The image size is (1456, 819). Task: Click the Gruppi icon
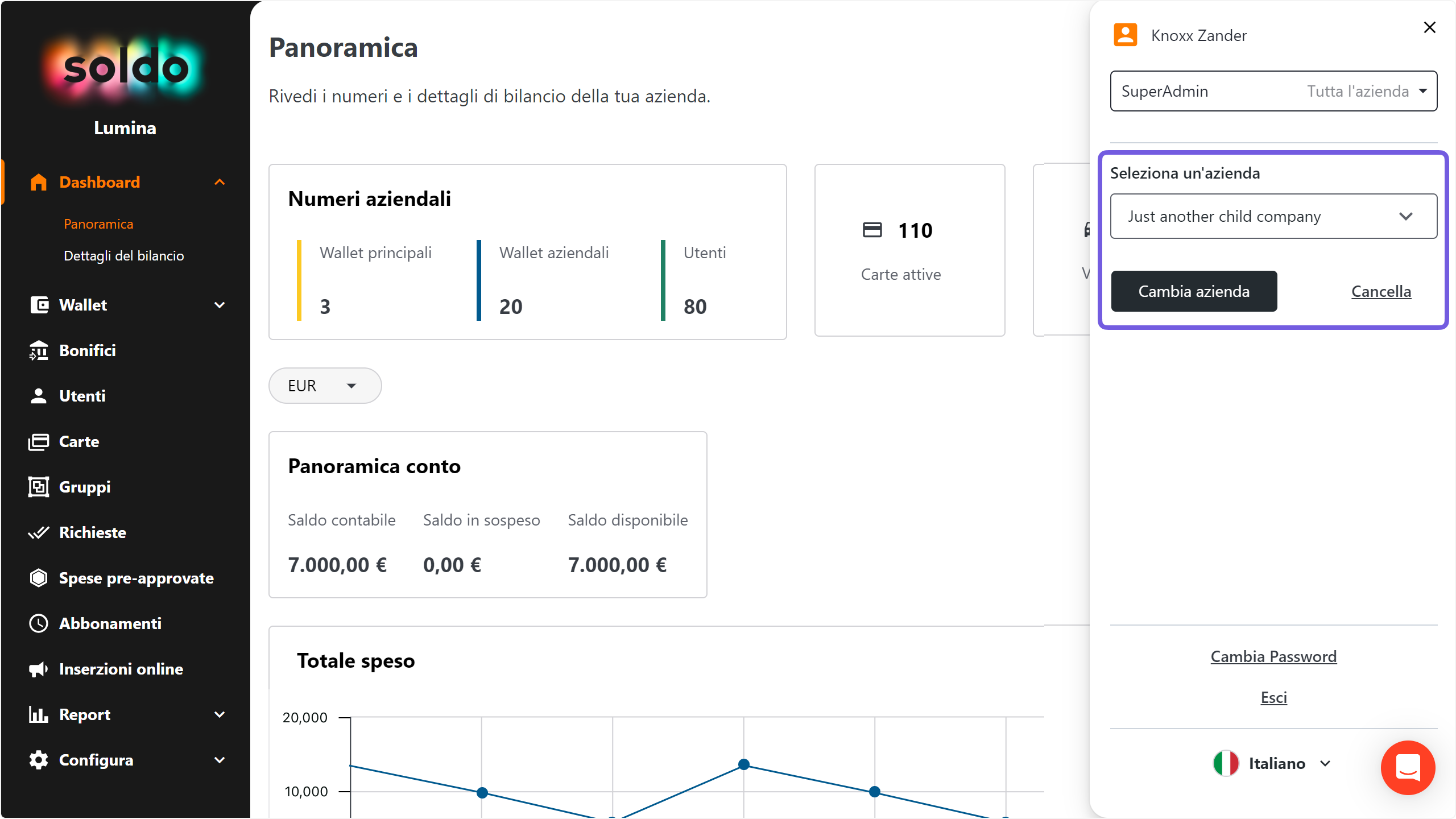(39, 487)
